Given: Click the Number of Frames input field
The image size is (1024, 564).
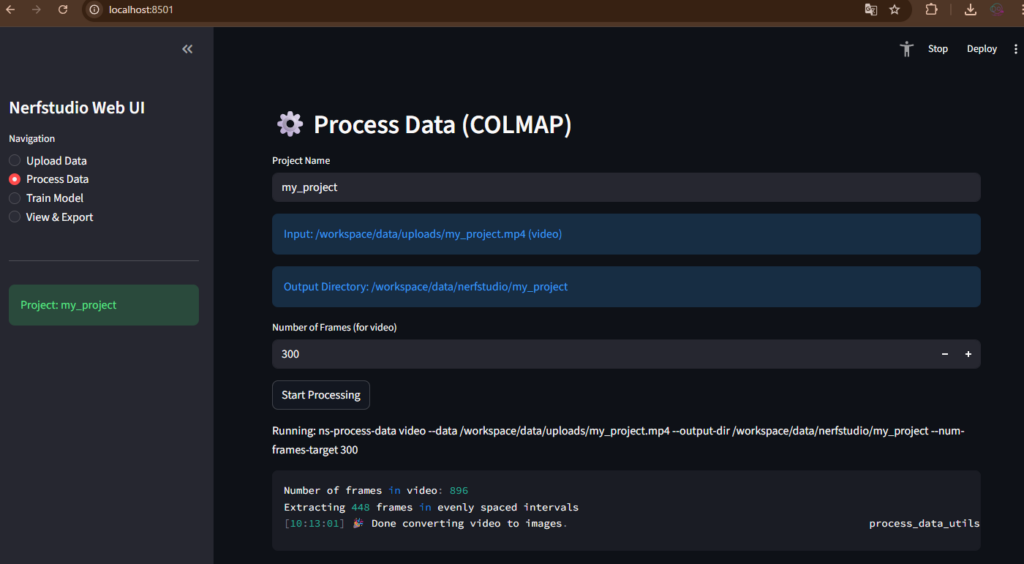Looking at the screenshot, I should pos(600,354).
